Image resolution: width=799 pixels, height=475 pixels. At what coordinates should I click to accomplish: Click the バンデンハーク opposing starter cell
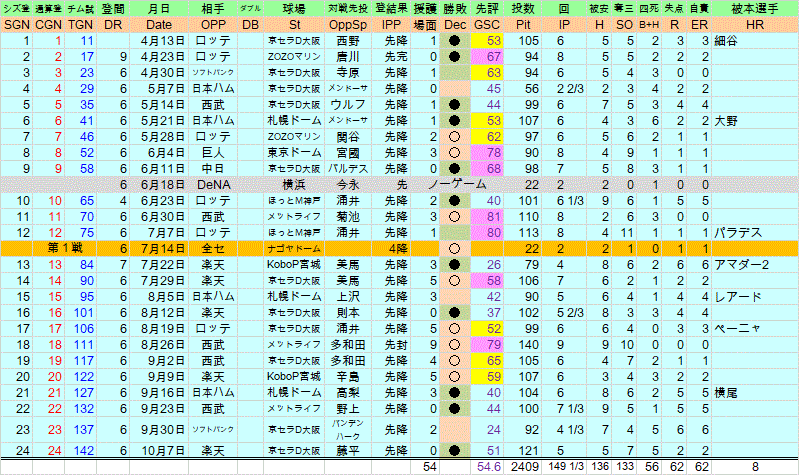tap(348, 430)
